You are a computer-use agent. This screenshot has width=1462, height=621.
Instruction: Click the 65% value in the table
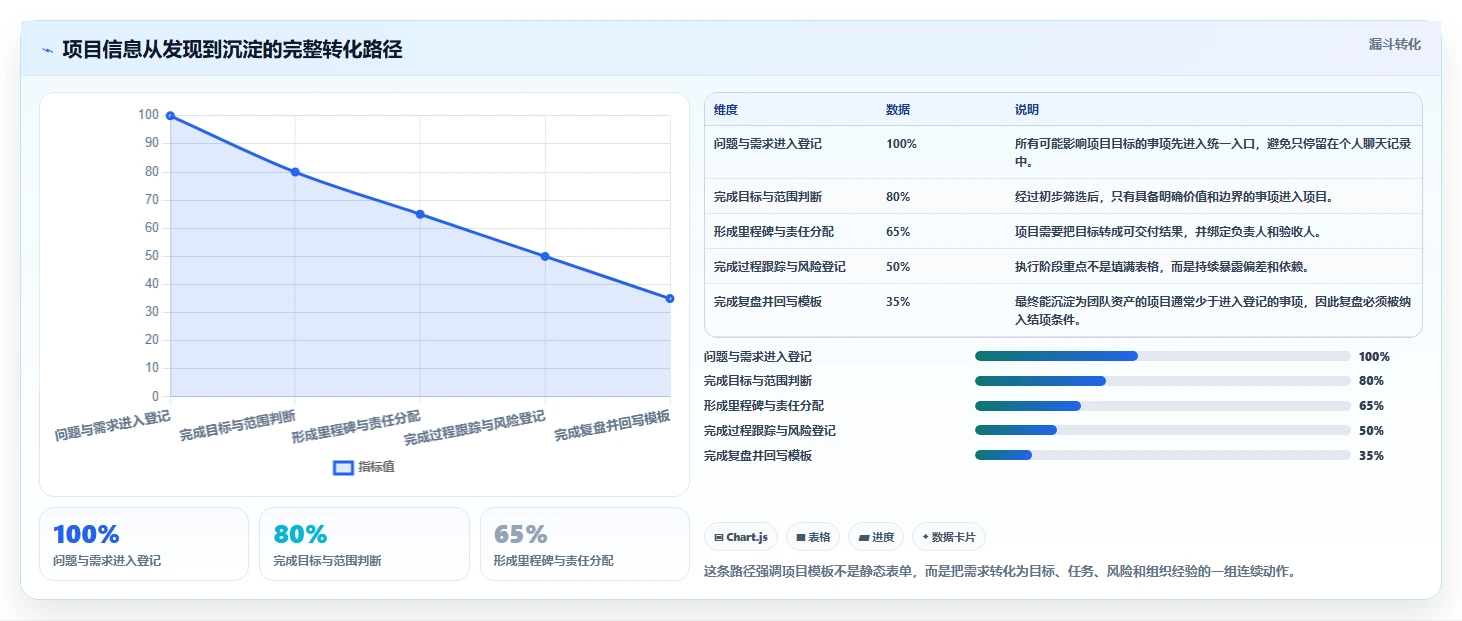(898, 232)
